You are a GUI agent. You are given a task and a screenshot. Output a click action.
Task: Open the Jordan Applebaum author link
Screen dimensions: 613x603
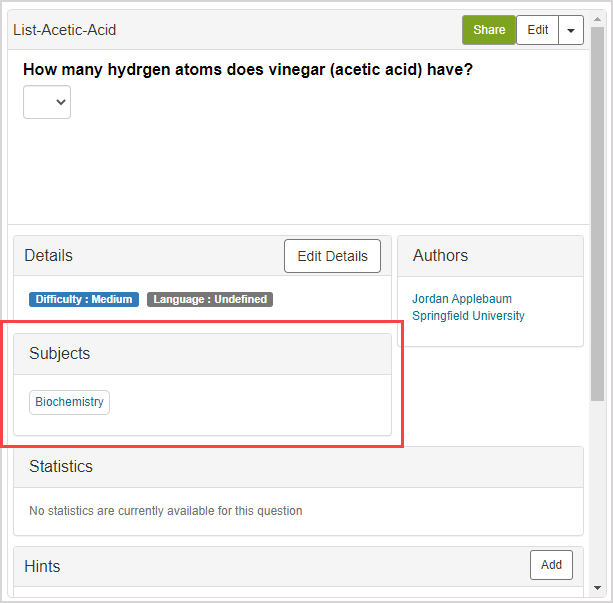[462, 299]
